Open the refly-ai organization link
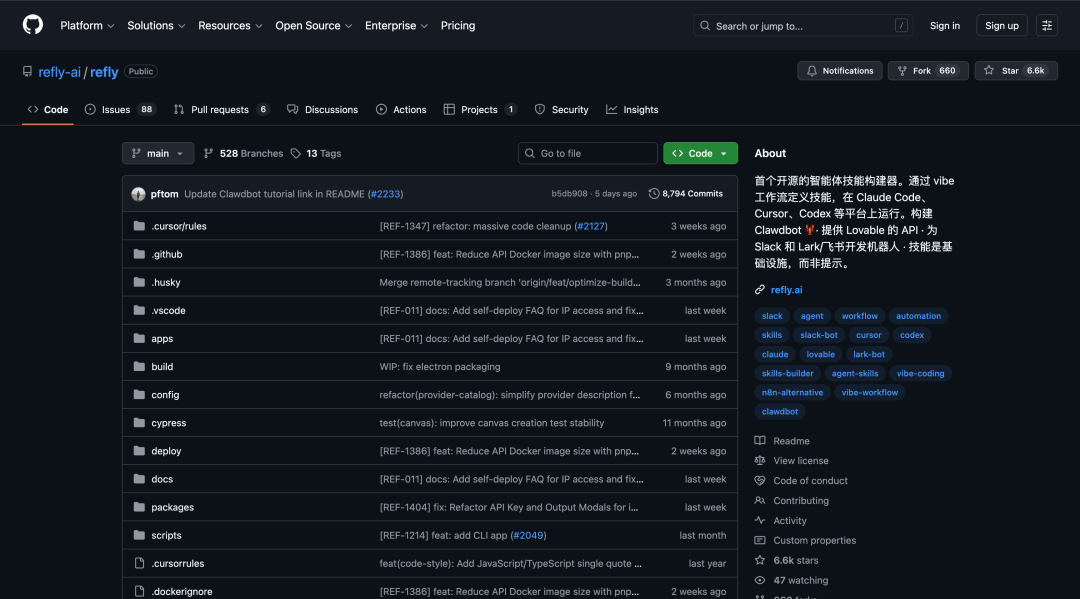 [59, 72]
